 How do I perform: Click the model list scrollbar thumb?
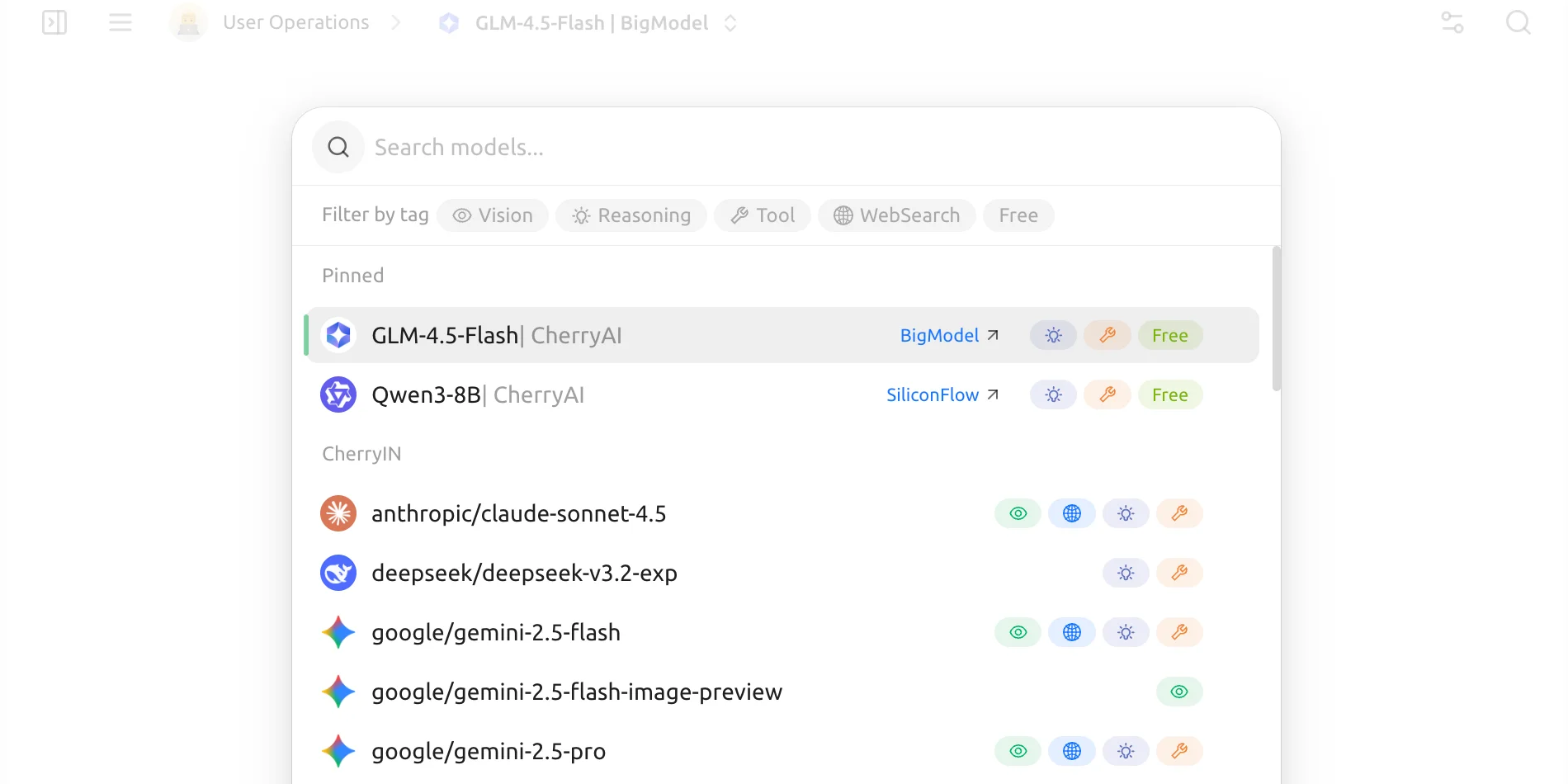click(x=1277, y=319)
